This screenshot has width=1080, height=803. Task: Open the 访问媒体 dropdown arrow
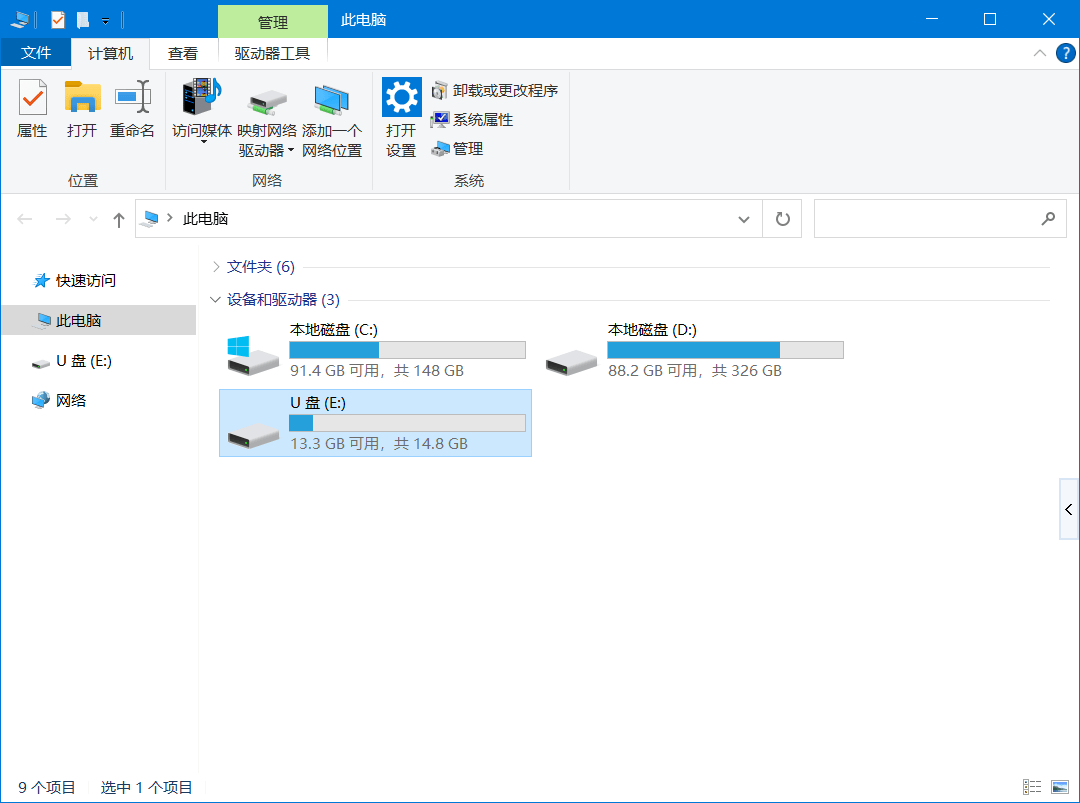pyautogui.click(x=203, y=142)
